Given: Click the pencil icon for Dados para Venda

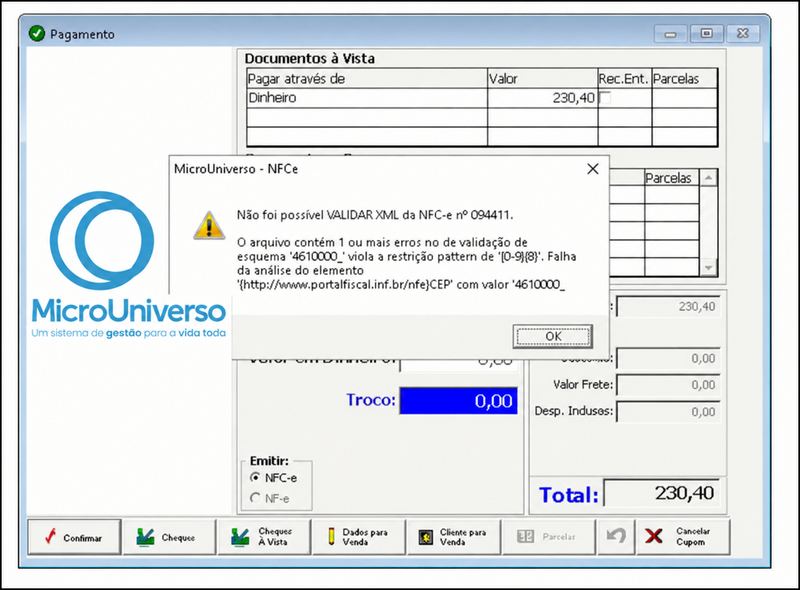Looking at the screenshot, I should click(331, 536).
